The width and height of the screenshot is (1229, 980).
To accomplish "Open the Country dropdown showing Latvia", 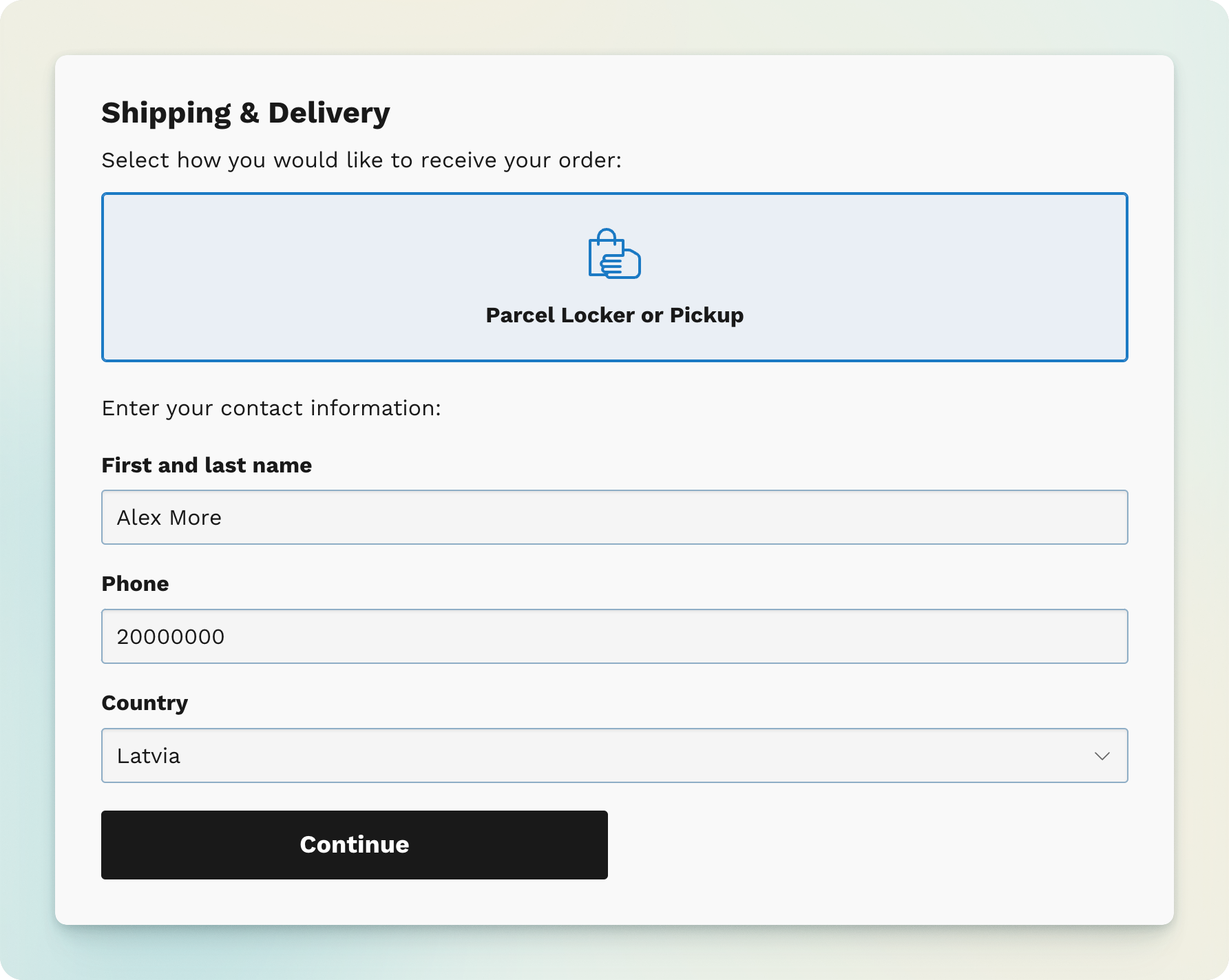I will click(x=614, y=755).
